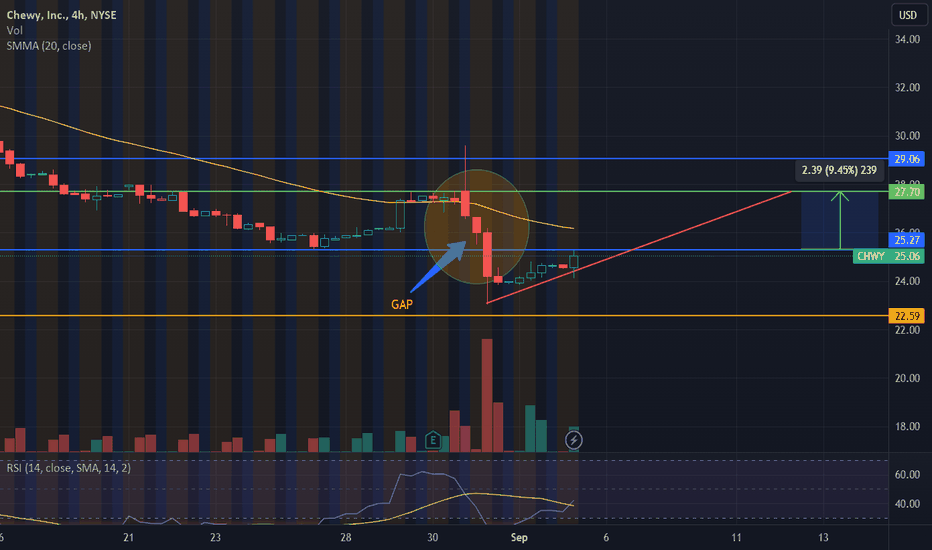The image size is (932, 550).
Task: Click the 2.39 (9.45%) 239 measurement label
Action: click(839, 170)
